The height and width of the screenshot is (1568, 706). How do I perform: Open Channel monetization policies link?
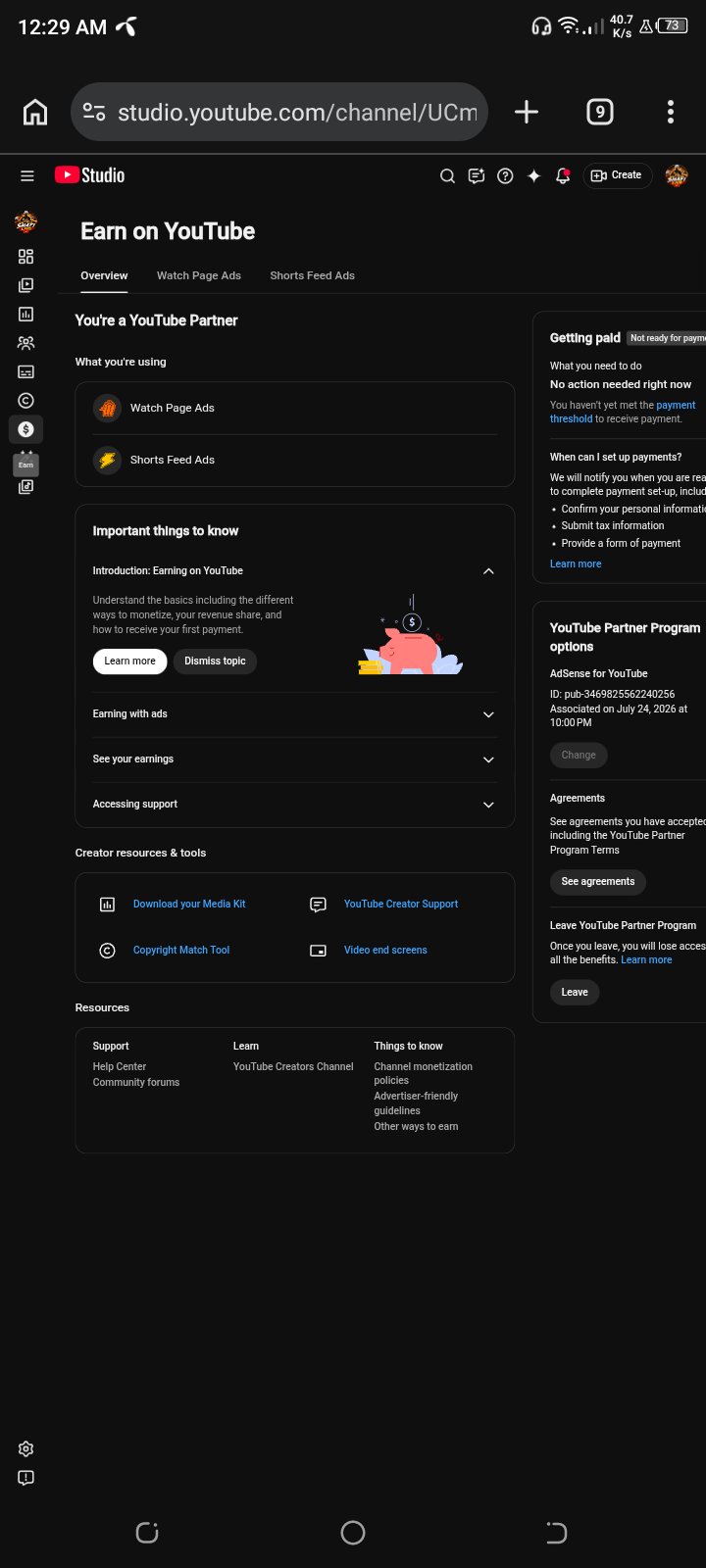click(423, 1073)
